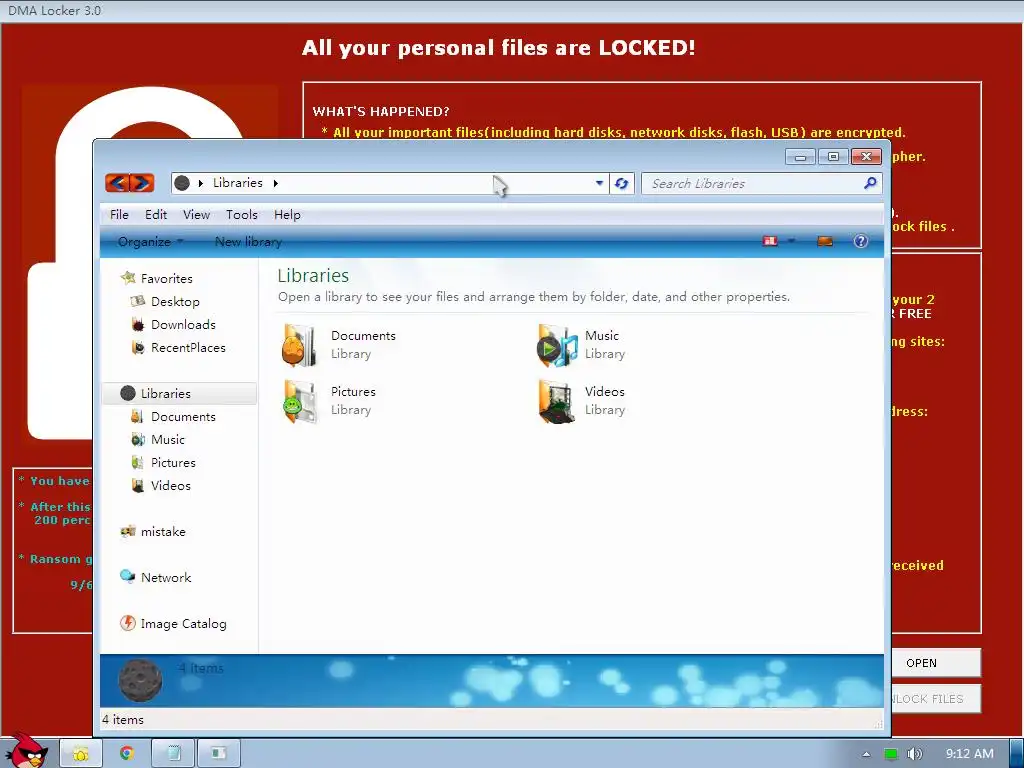Click the Libraries breadcrumb in address bar
Image resolution: width=1024 pixels, height=768 pixels.
(x=238, y=184)
